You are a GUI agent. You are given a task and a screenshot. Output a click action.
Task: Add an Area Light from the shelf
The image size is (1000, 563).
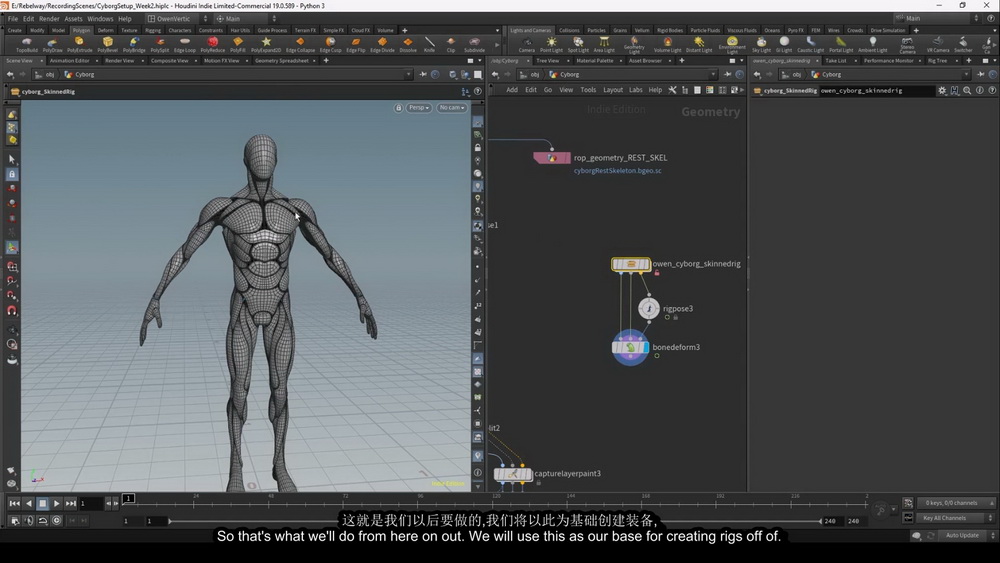click(x=604, y=45)
